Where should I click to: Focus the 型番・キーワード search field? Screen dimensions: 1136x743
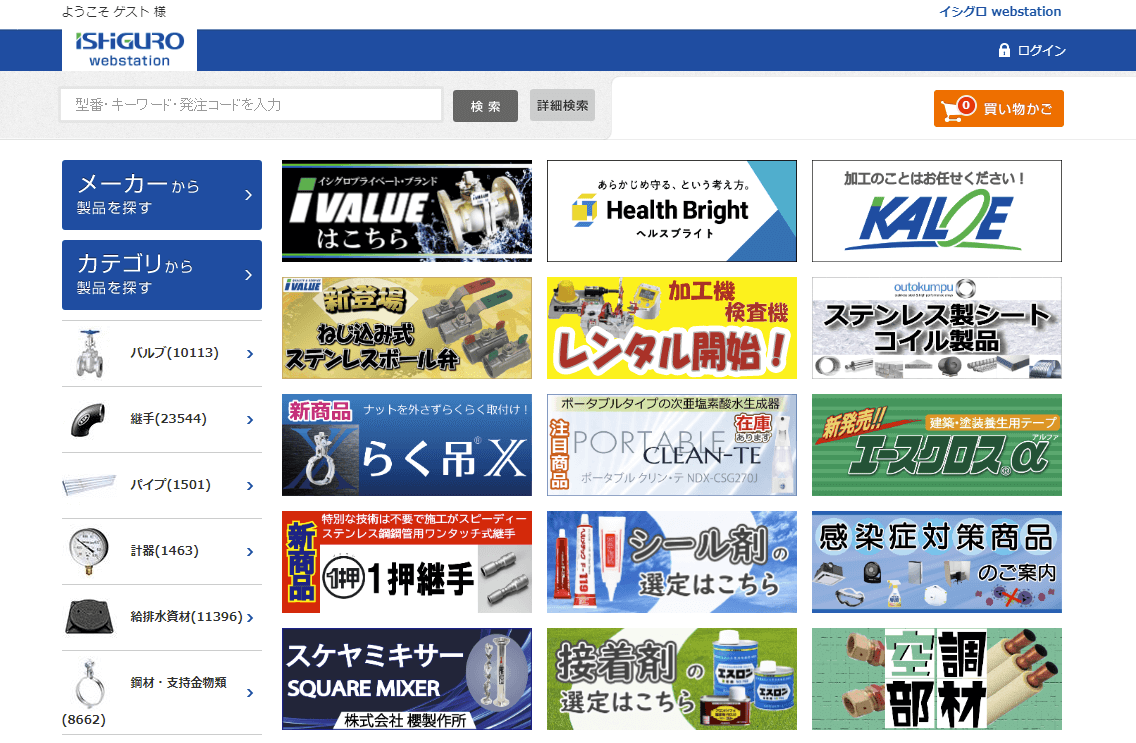(251, 105)
